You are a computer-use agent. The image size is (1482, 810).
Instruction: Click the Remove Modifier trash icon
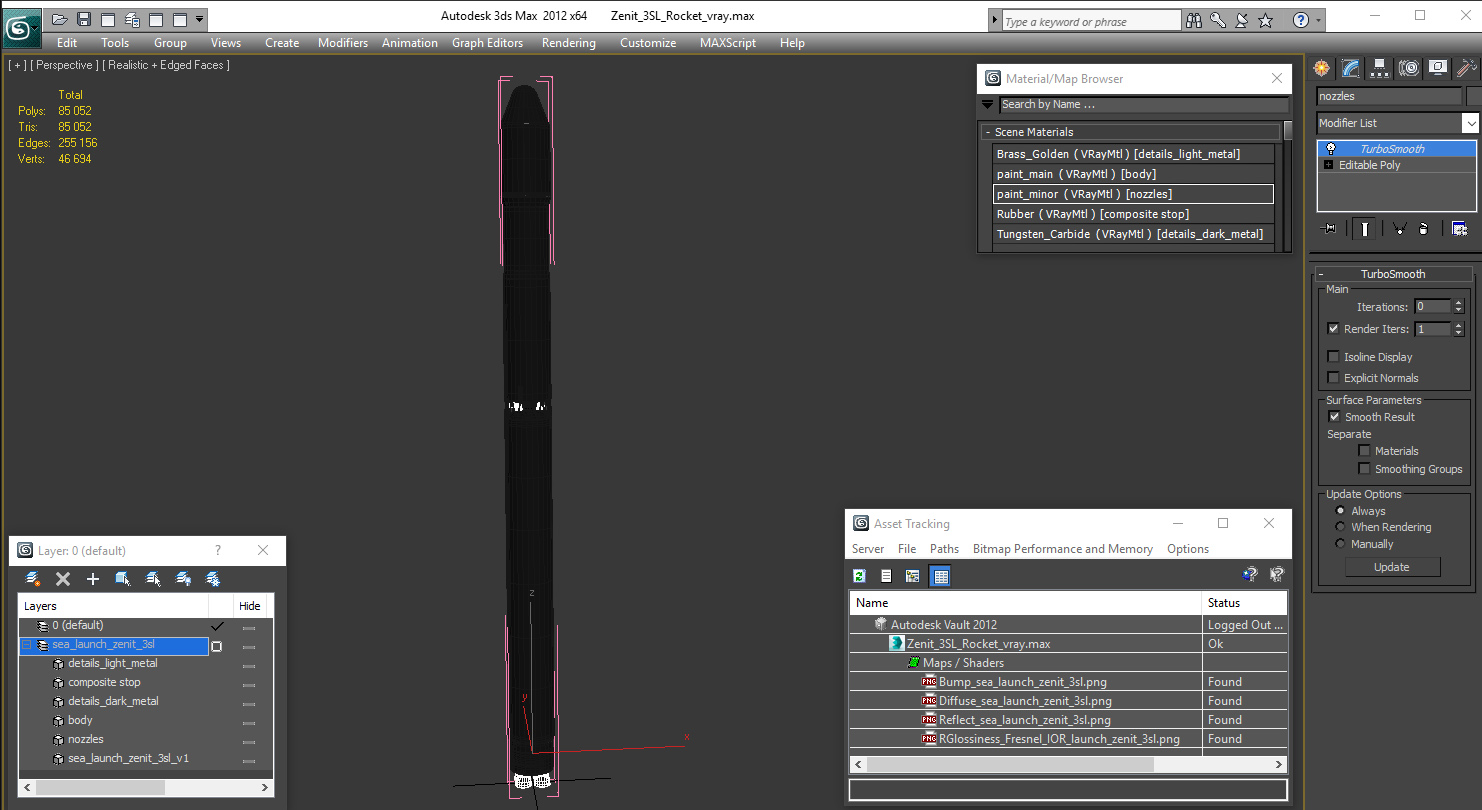click(1423, 229)
